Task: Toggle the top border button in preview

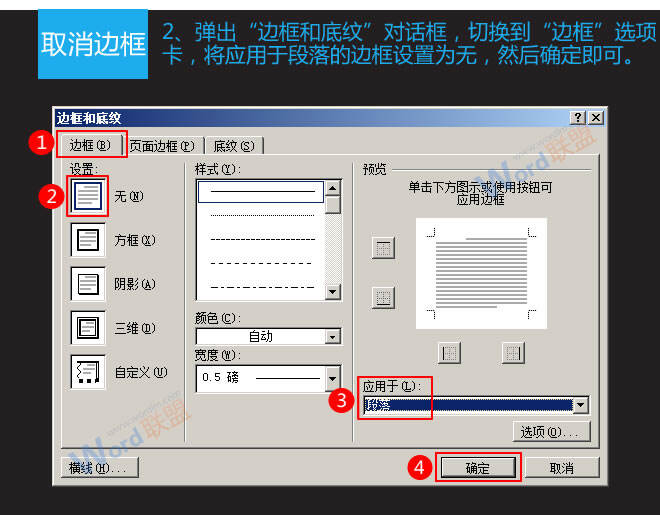Action: coord(383,247)
